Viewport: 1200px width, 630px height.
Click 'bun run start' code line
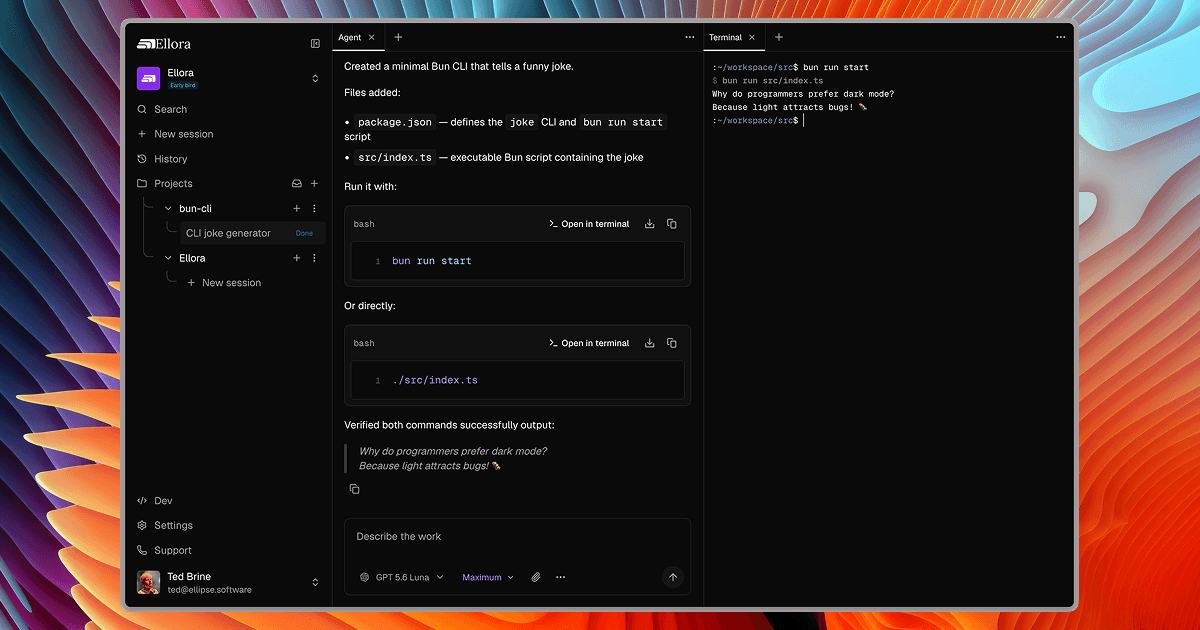pos(432,261)
